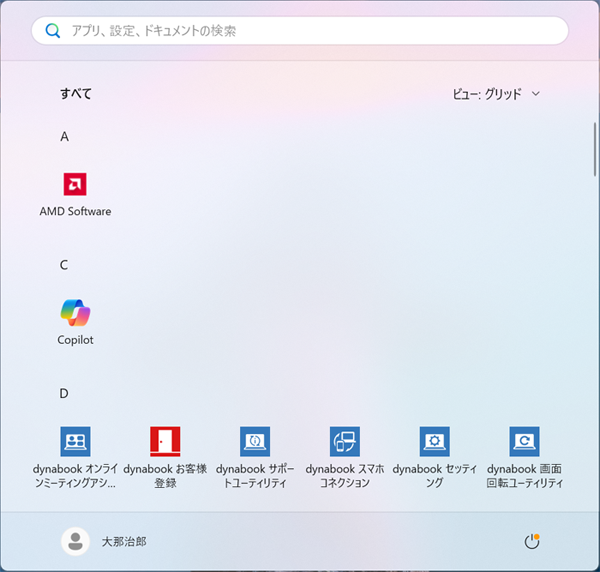The height and width of the screenshot is (572, 600).
Task: Click the vertical scrollbar of app list
Action: tap(595, 149)
